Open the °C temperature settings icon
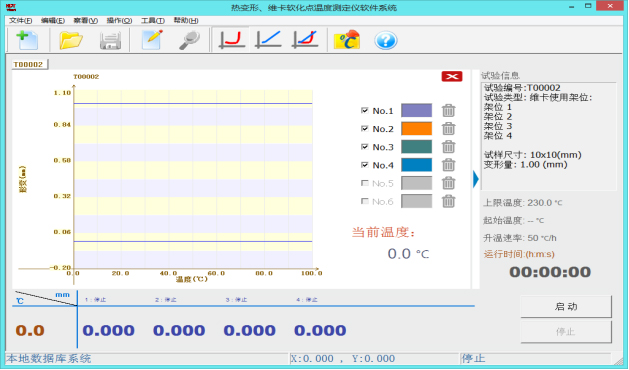This screenshot has width=629, height=370. click(347, 40)
